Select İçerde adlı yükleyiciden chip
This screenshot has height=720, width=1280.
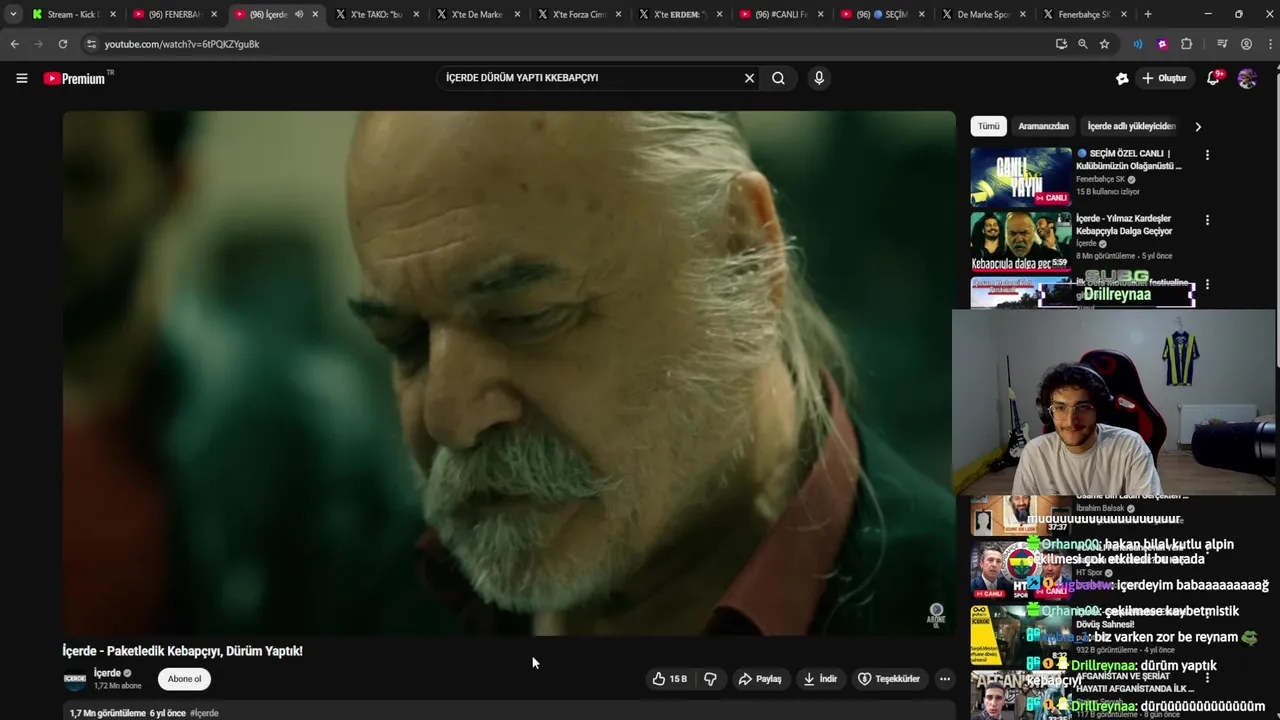coord(1131,127)
